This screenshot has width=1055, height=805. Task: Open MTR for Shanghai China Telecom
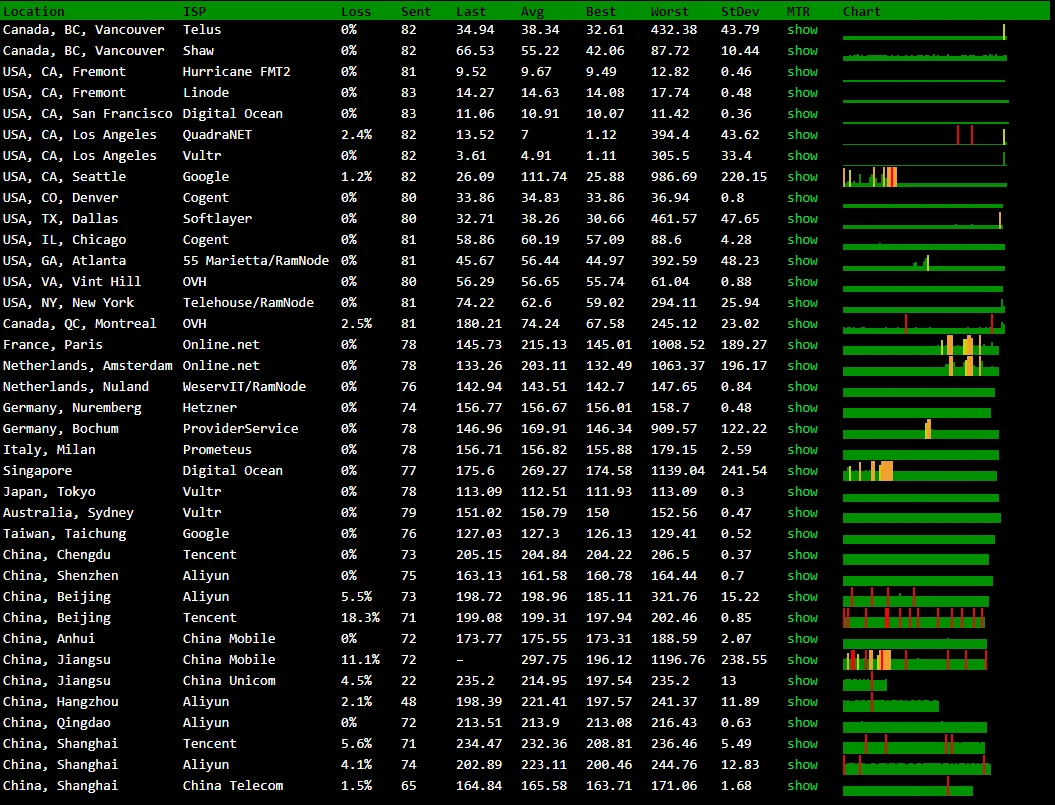[x=803, y=785]
